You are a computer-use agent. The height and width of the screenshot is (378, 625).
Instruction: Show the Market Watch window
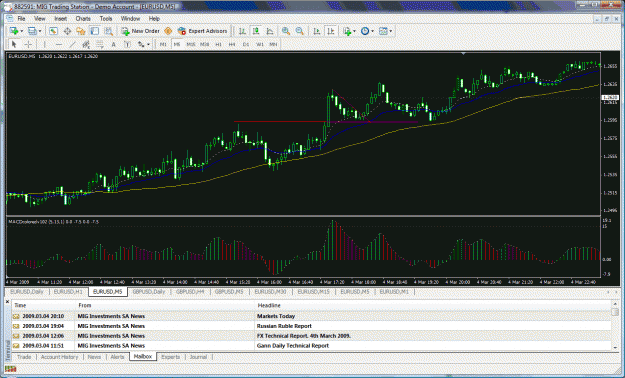[x=53, y=31]
